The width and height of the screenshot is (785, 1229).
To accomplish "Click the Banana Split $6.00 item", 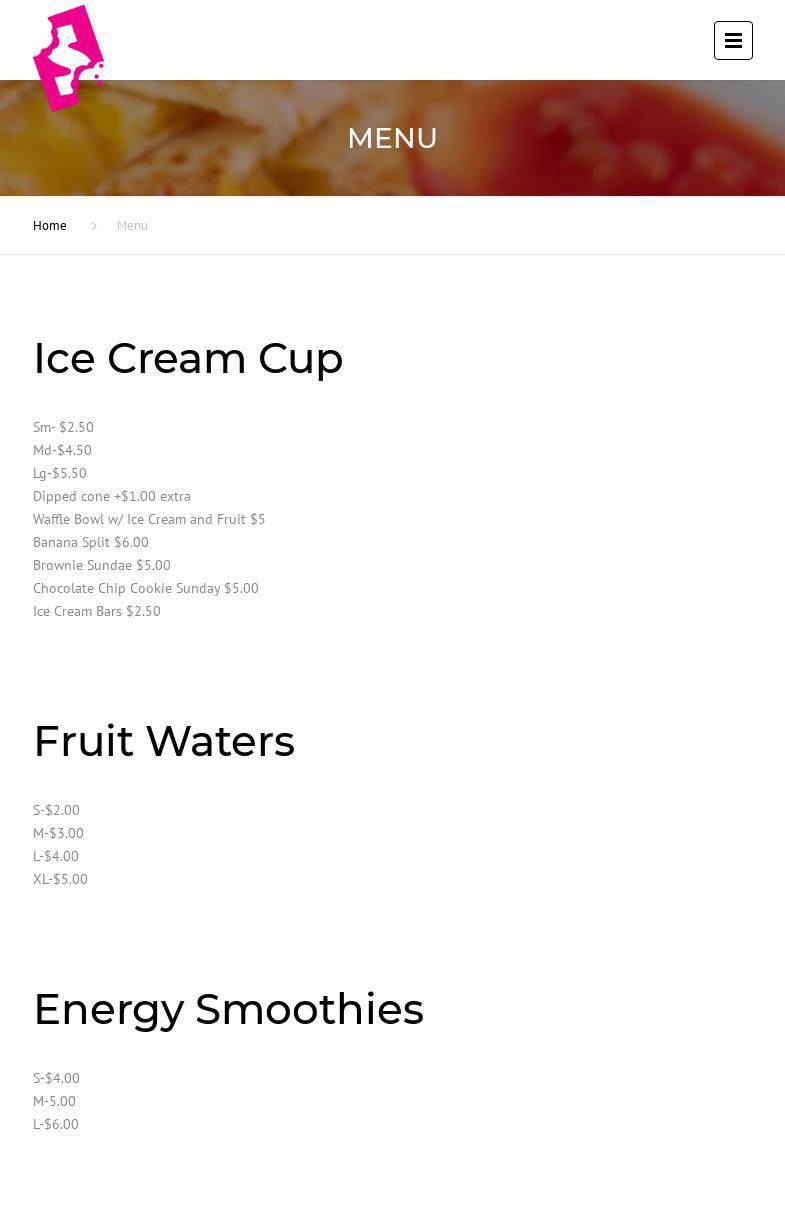I will [x=91, y=542].
